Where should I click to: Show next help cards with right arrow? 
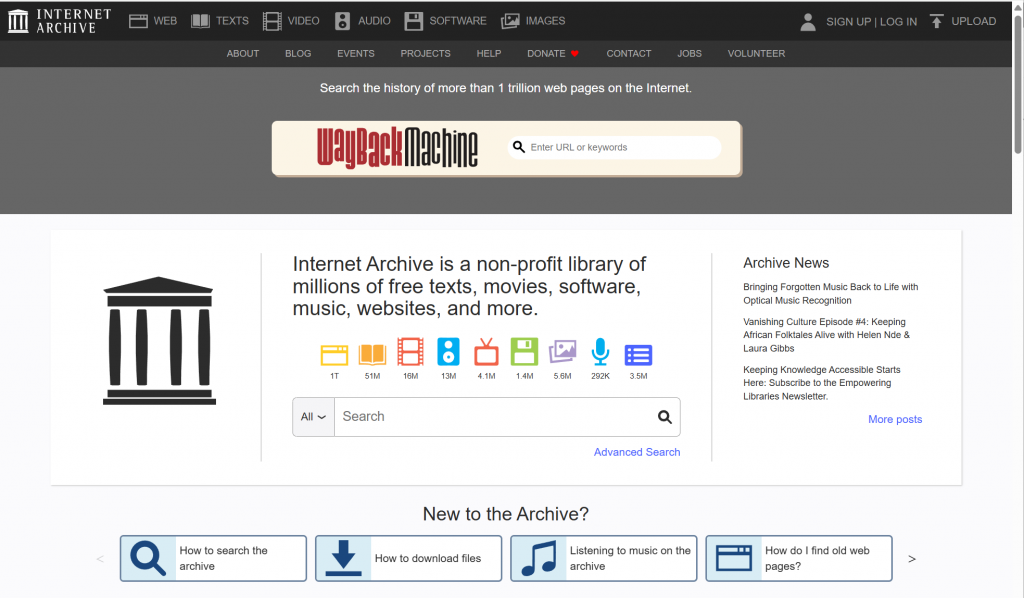[x=912, y=559]
